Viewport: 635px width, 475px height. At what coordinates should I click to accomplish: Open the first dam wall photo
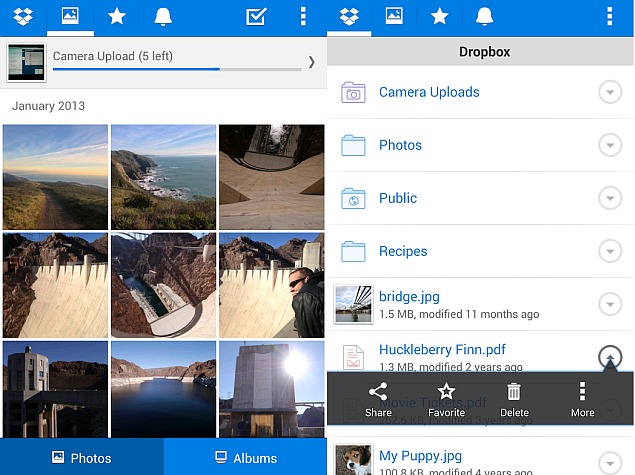[55, 285]
